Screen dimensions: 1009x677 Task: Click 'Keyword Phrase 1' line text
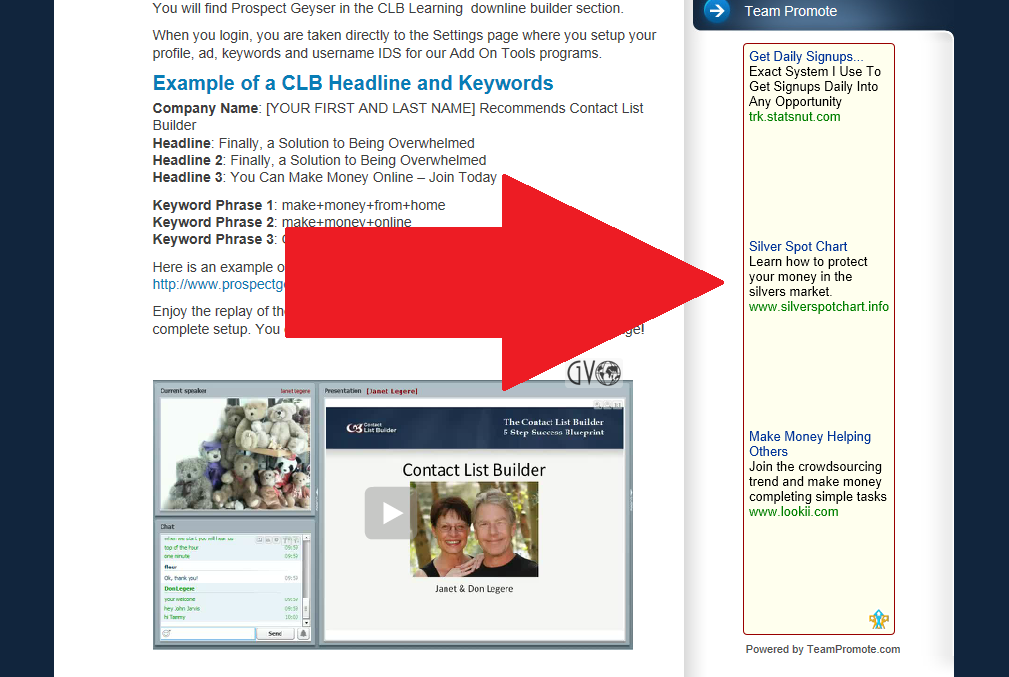[299, 205]
